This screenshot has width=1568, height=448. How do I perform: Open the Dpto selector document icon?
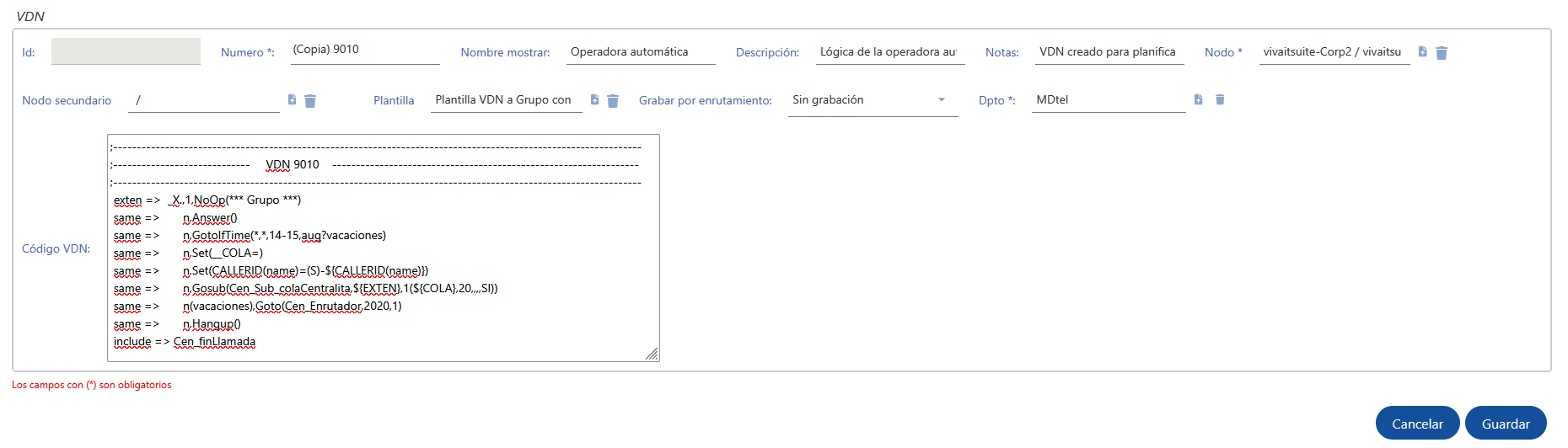point(1199,99)
